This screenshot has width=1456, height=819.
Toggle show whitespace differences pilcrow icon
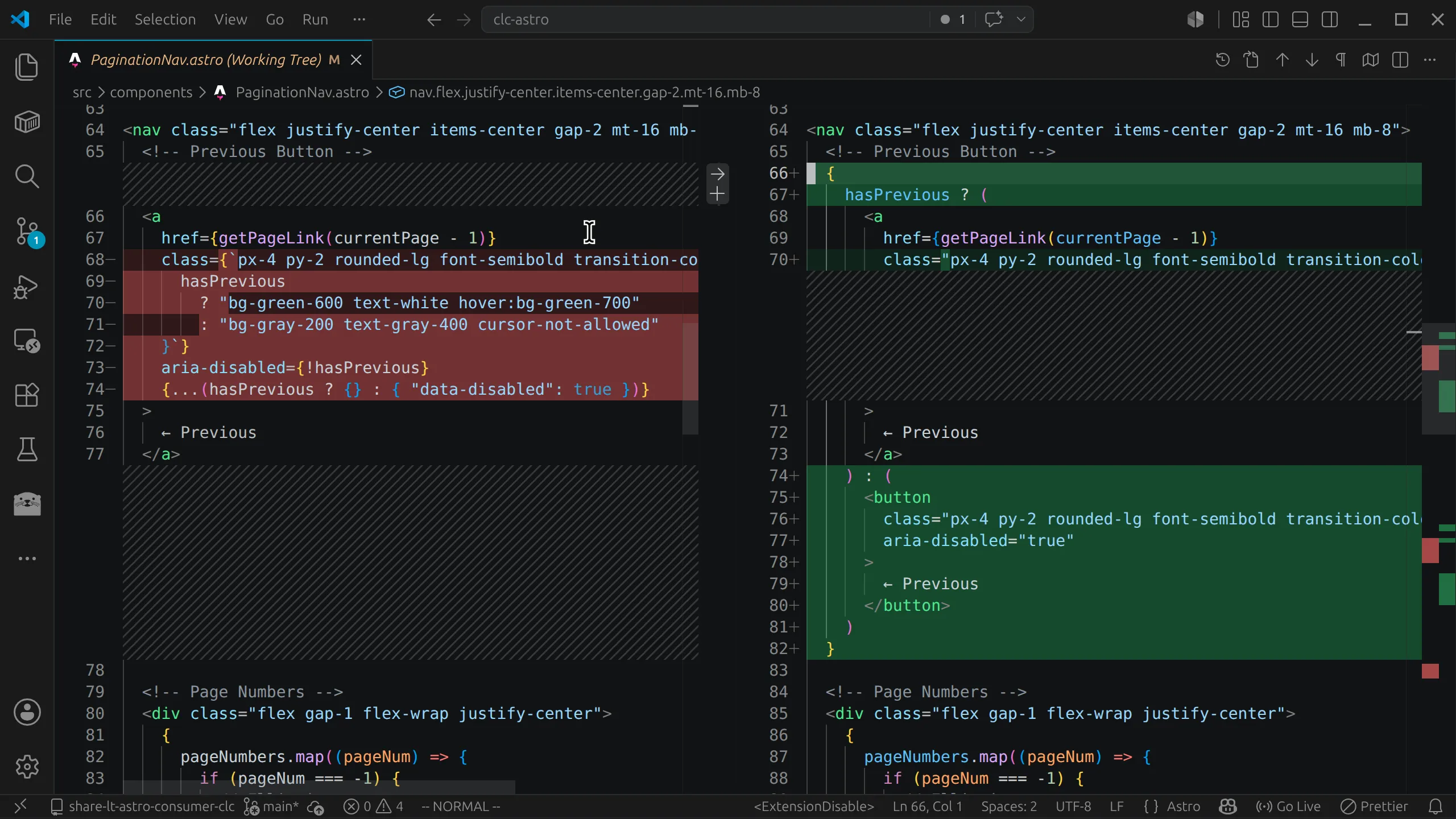pos(1341,60)
